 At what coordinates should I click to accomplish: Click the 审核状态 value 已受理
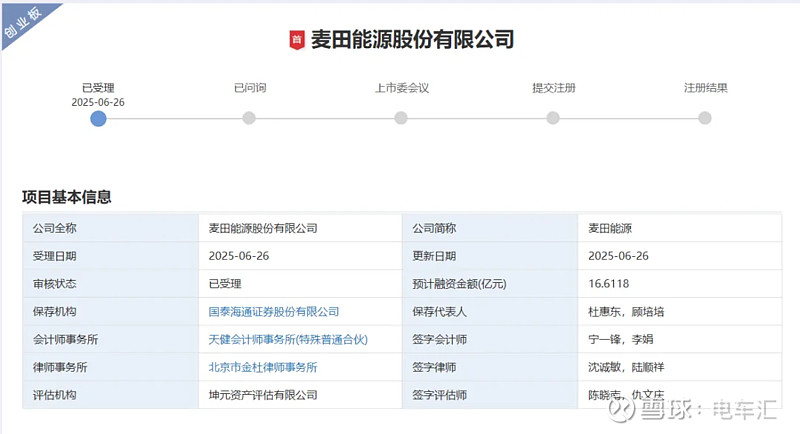[x=225, y=284]
